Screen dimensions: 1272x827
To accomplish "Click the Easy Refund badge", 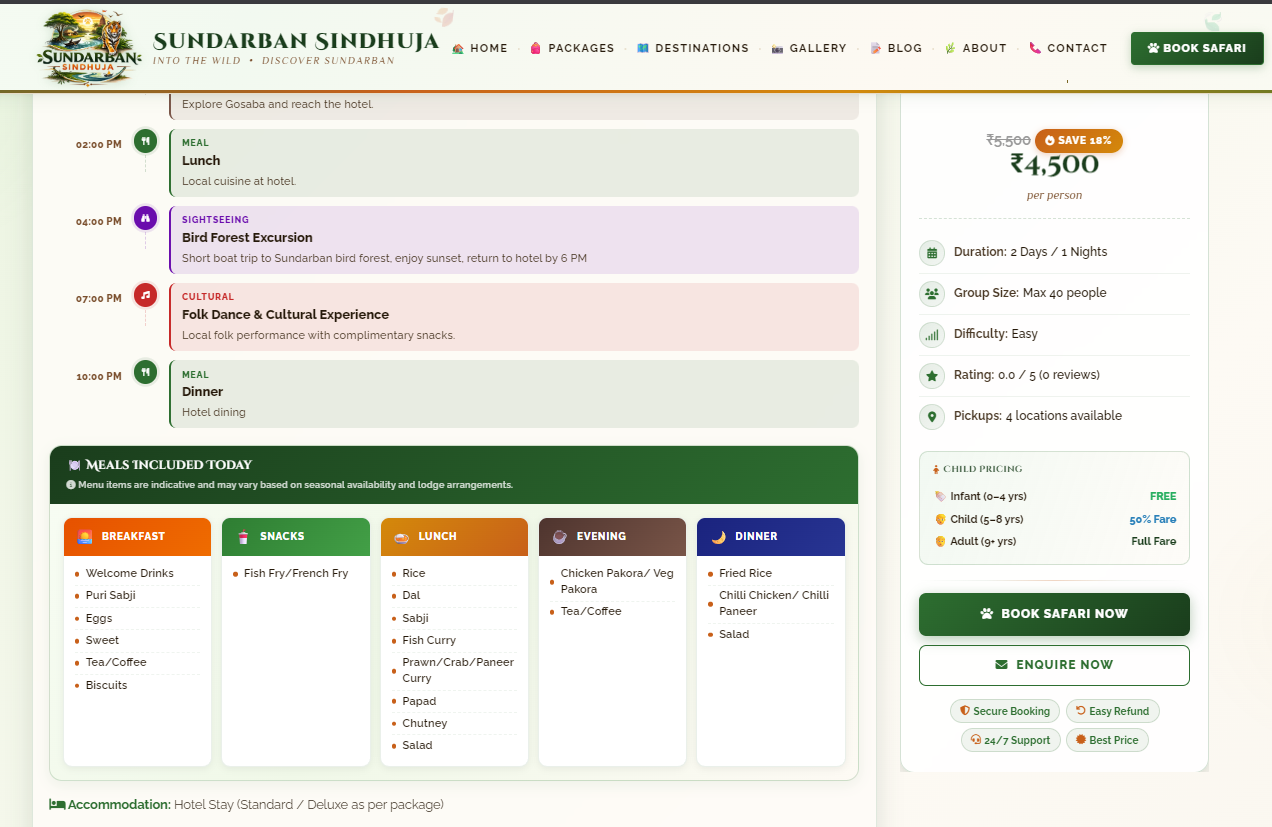I will 1113,711.
